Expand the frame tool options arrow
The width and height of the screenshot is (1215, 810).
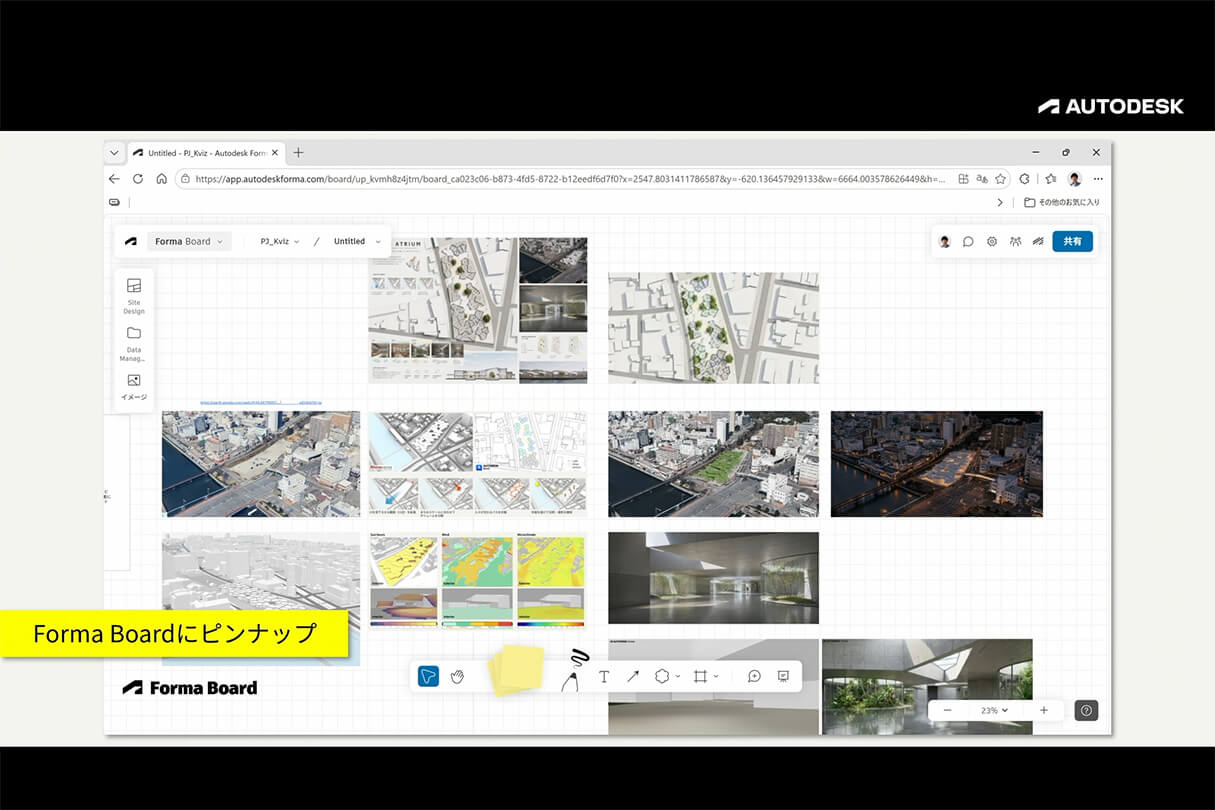click(716, 677)
